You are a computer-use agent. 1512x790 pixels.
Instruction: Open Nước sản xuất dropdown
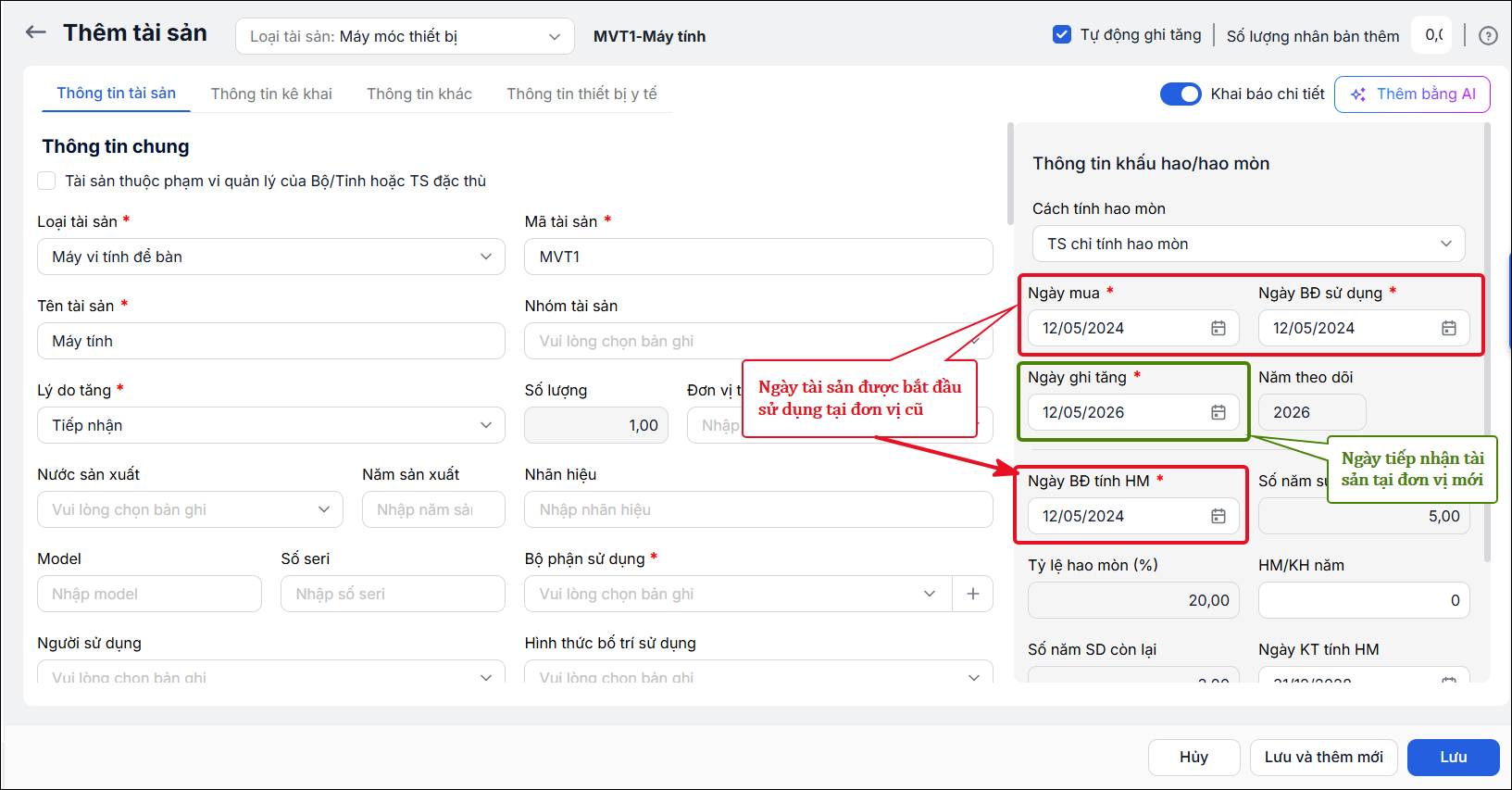(190, 509)
